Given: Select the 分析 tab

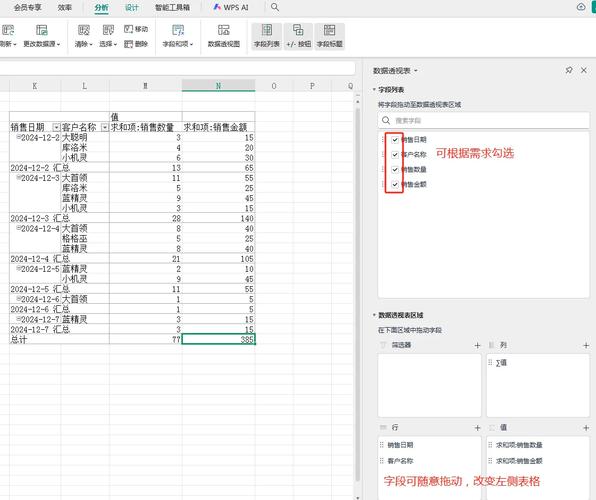Looking at the screenshot, I should pos(101,7).
